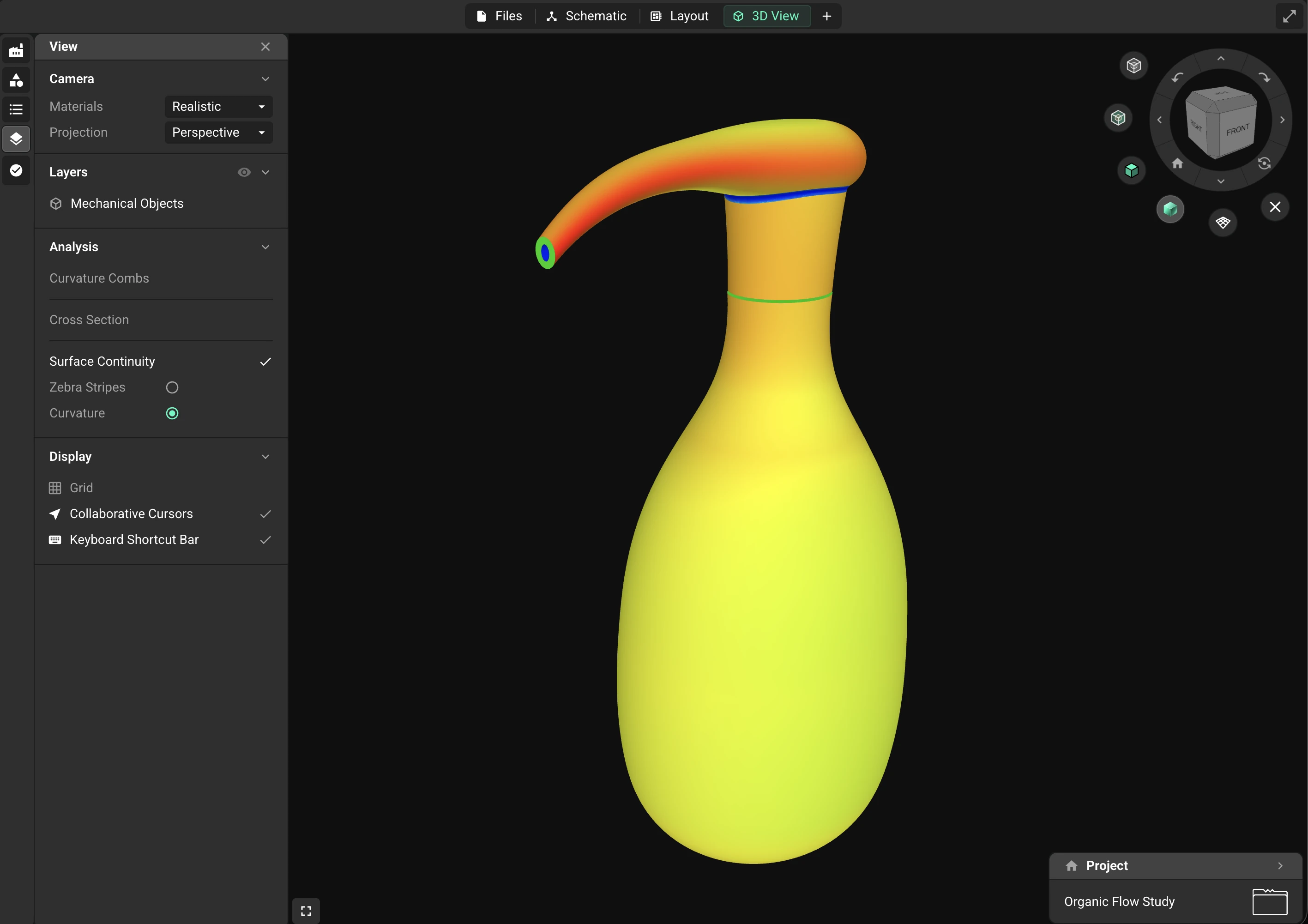The width and height of the screenshot is (1308, 924).
Task: Rotate the view with the ring's down chevron
Action: pos(1221,181)
